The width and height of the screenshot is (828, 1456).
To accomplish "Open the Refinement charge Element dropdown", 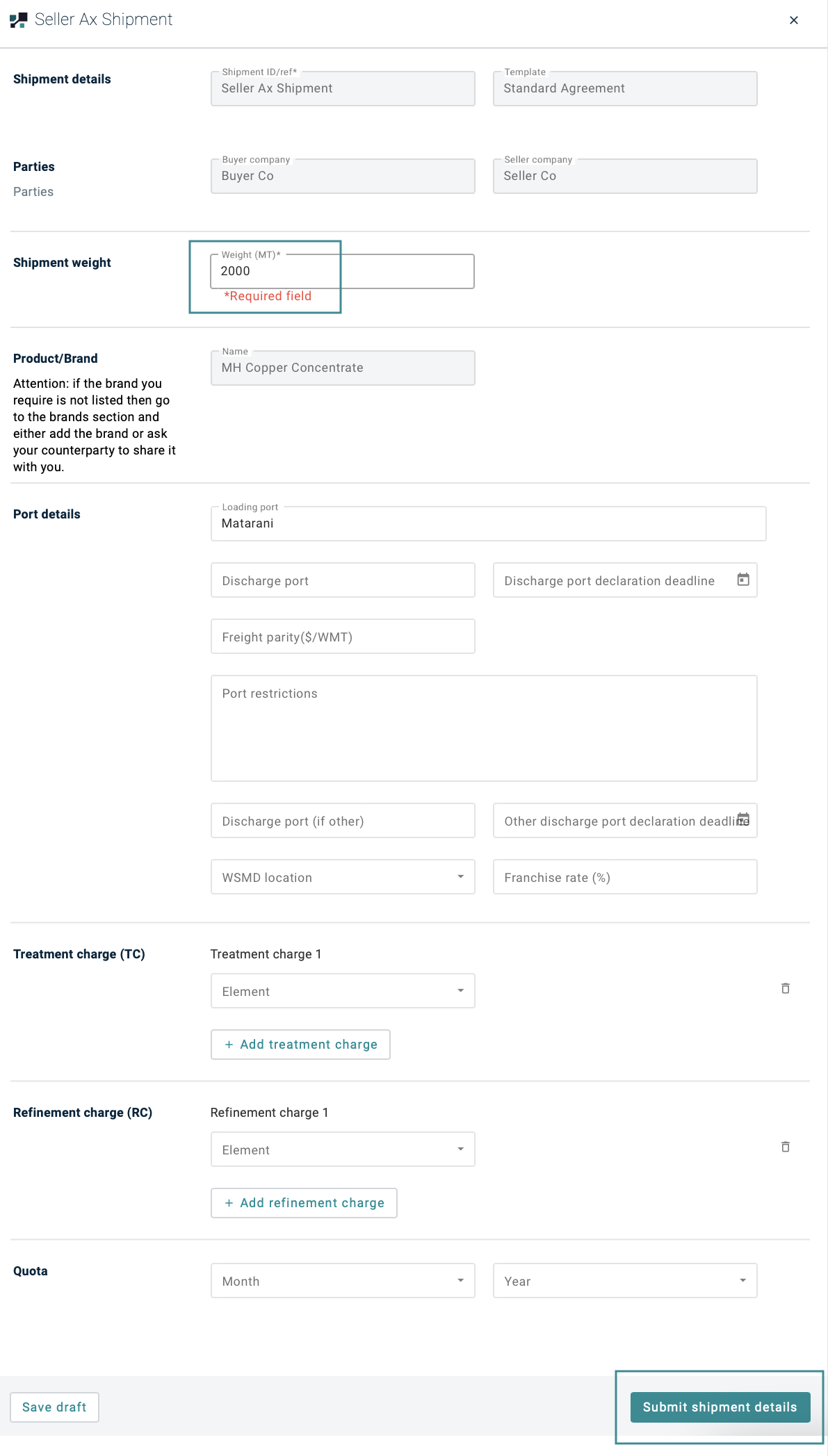I will coord(343,1150).
